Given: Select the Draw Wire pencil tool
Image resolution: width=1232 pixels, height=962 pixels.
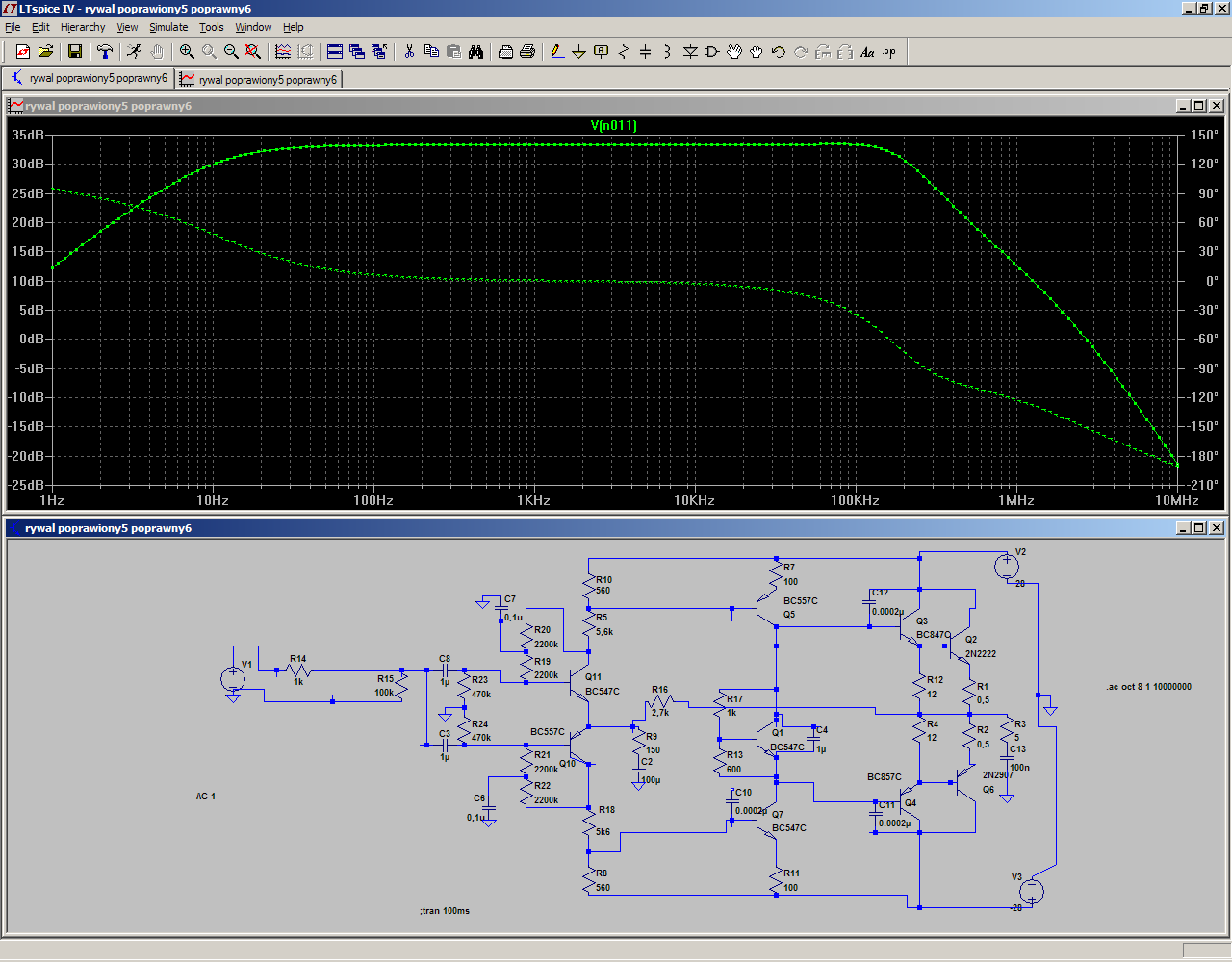Looking at the screenshot, I should click(x=557, y=52).
